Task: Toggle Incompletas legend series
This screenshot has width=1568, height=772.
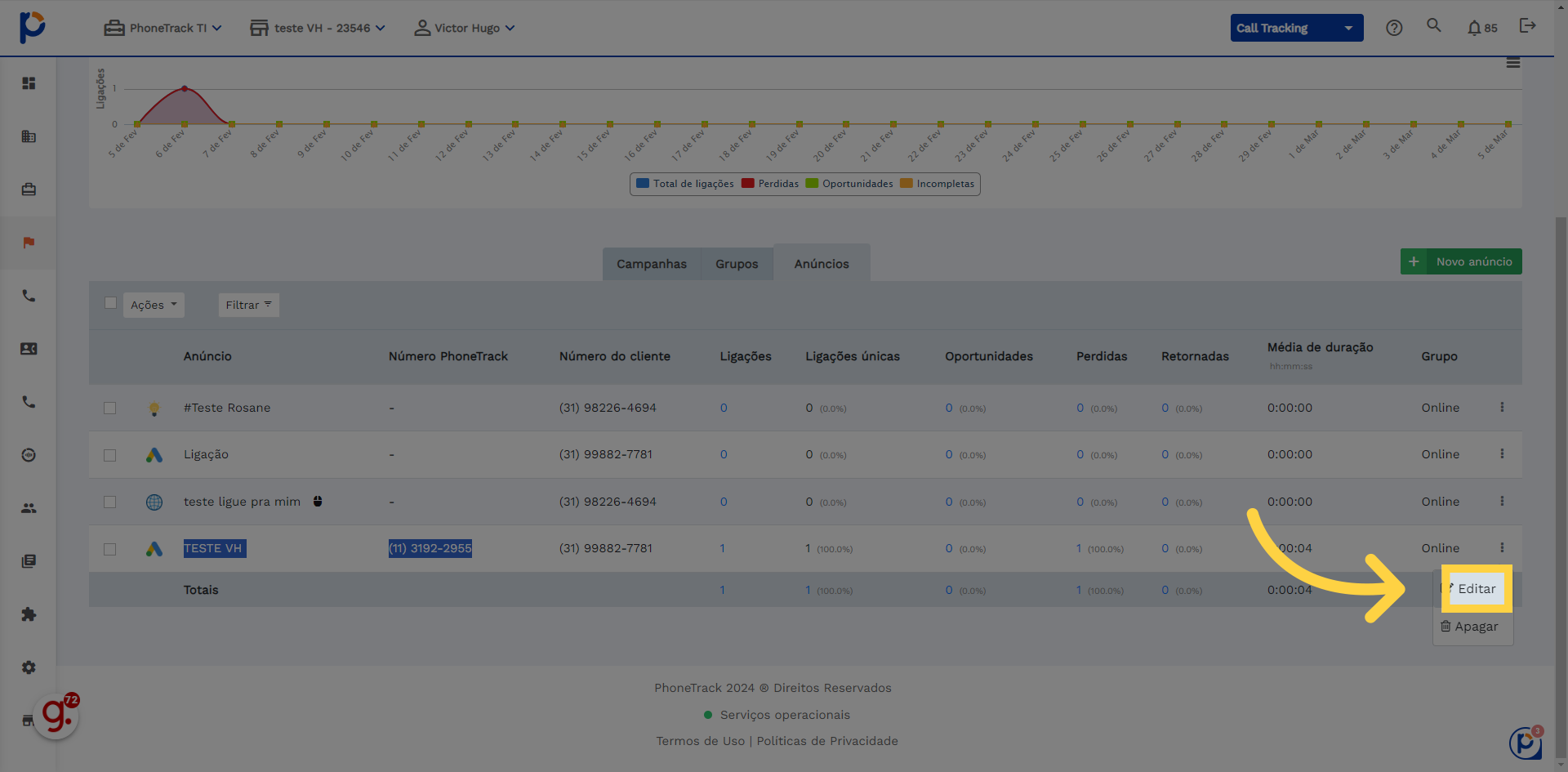Action: pyautogui.click(x=938, y=184)
